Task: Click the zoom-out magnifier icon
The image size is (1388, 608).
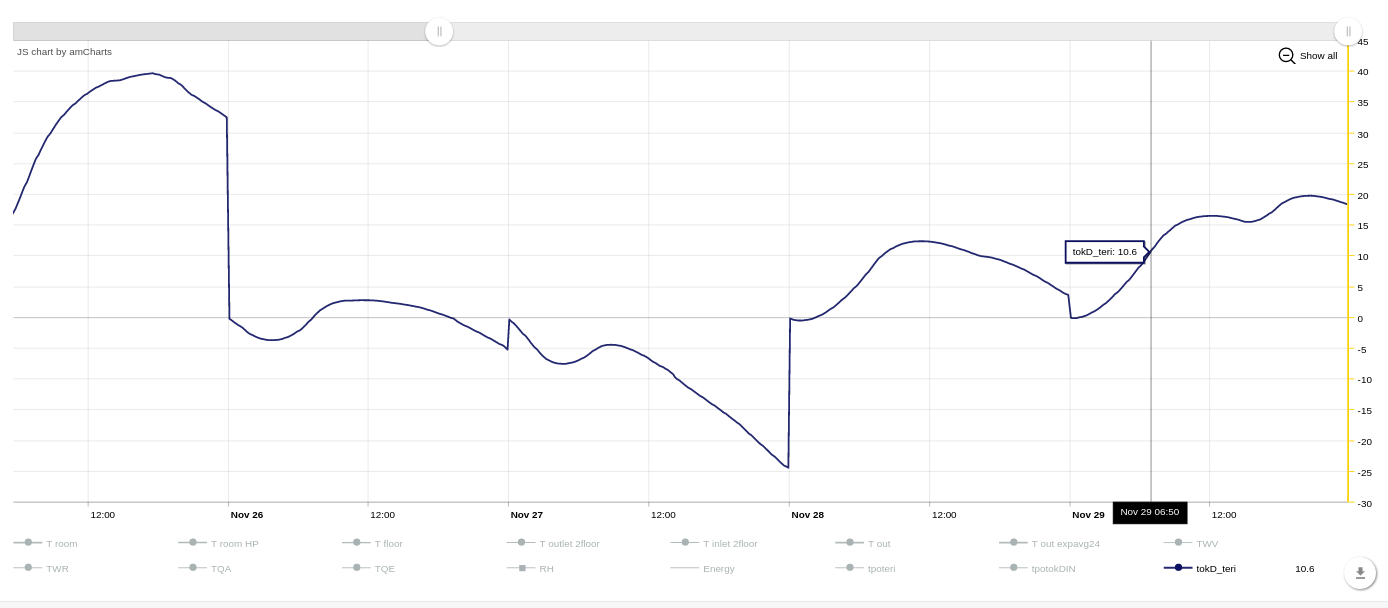Action: [x=1286, y=56]
